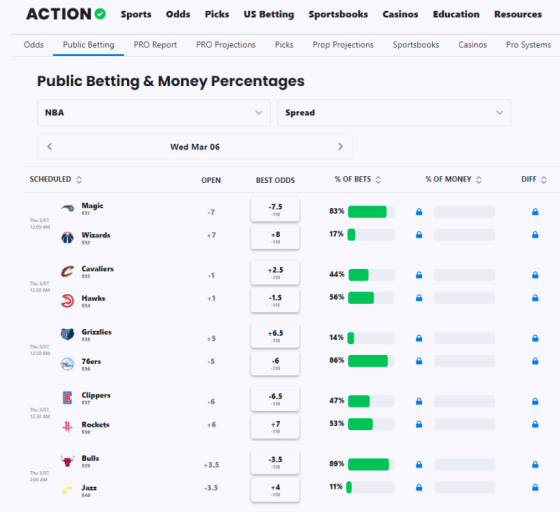Sort by % OF BETS column
Viewport: 560px width, 512px height.
pyautogui.click(x=358, y=179)
